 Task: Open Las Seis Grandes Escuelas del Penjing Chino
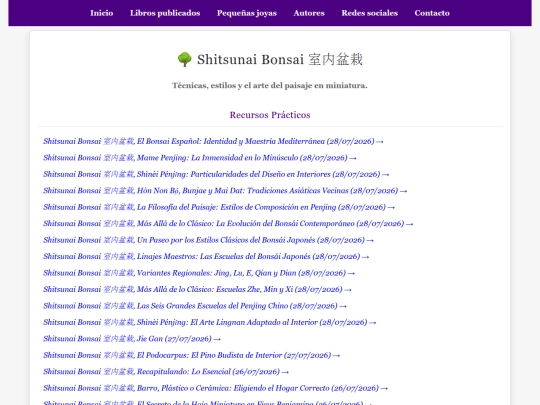pos(195,306)
